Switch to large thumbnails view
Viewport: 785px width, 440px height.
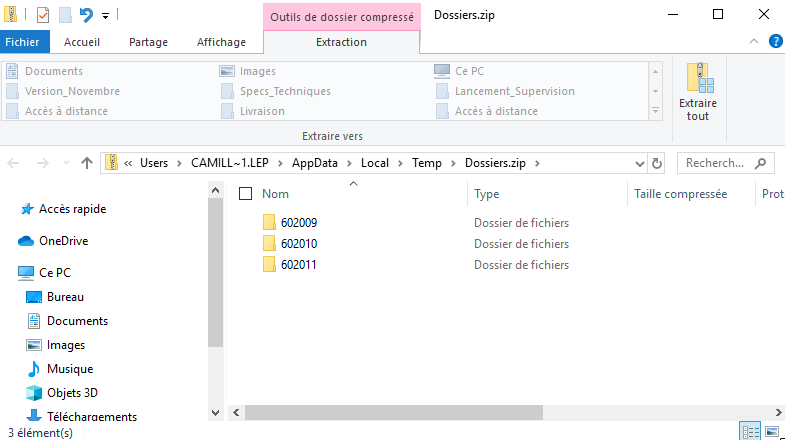pyautogui.click(x=773, y=431)
